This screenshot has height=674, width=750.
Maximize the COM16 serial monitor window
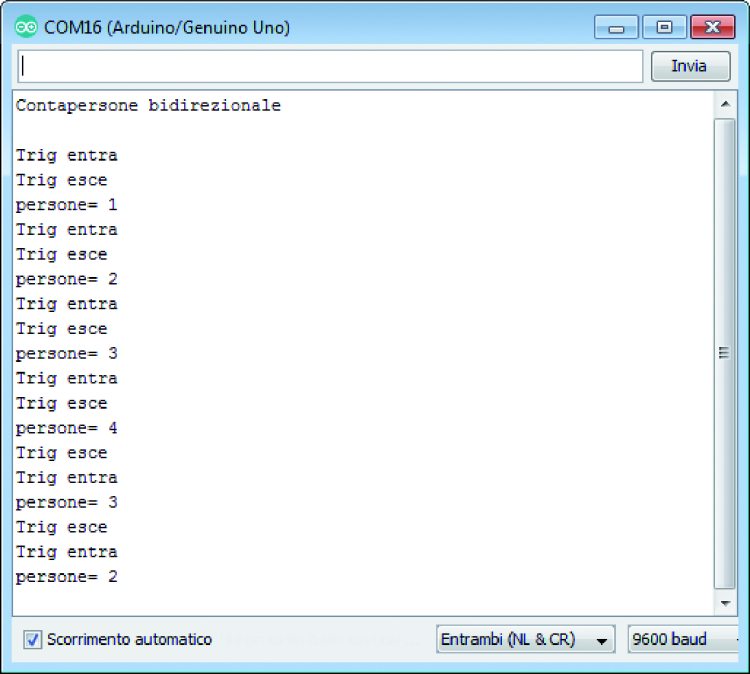[x=664, y=27]
